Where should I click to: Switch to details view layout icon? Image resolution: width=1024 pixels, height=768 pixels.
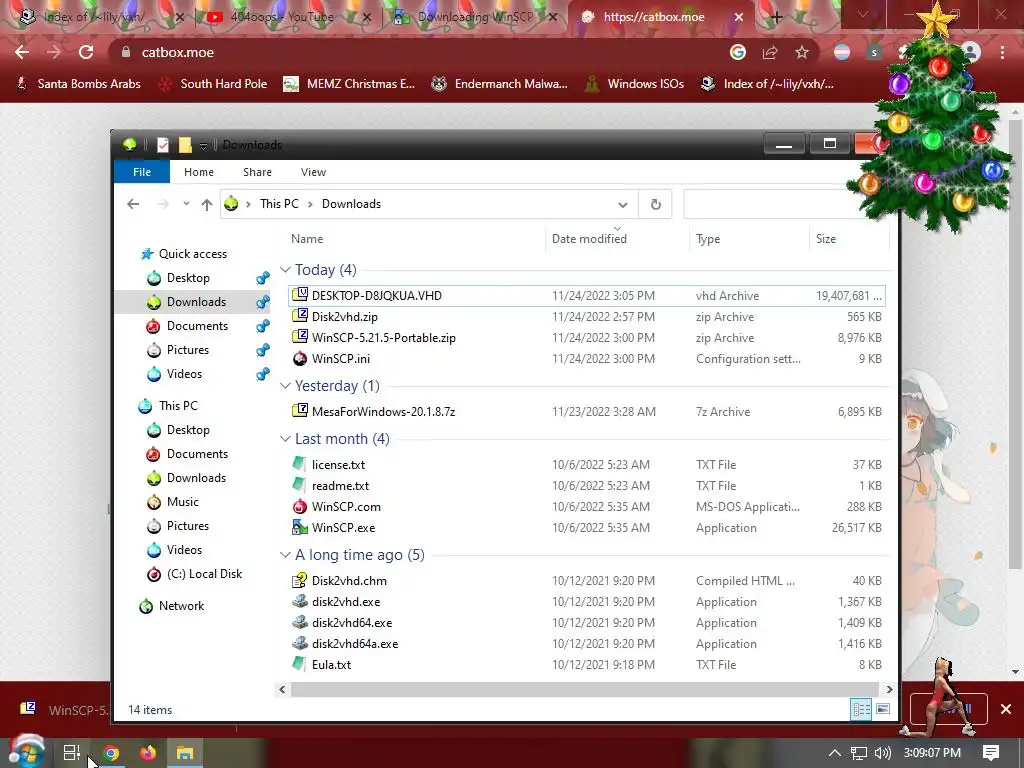tap(861, 709)
